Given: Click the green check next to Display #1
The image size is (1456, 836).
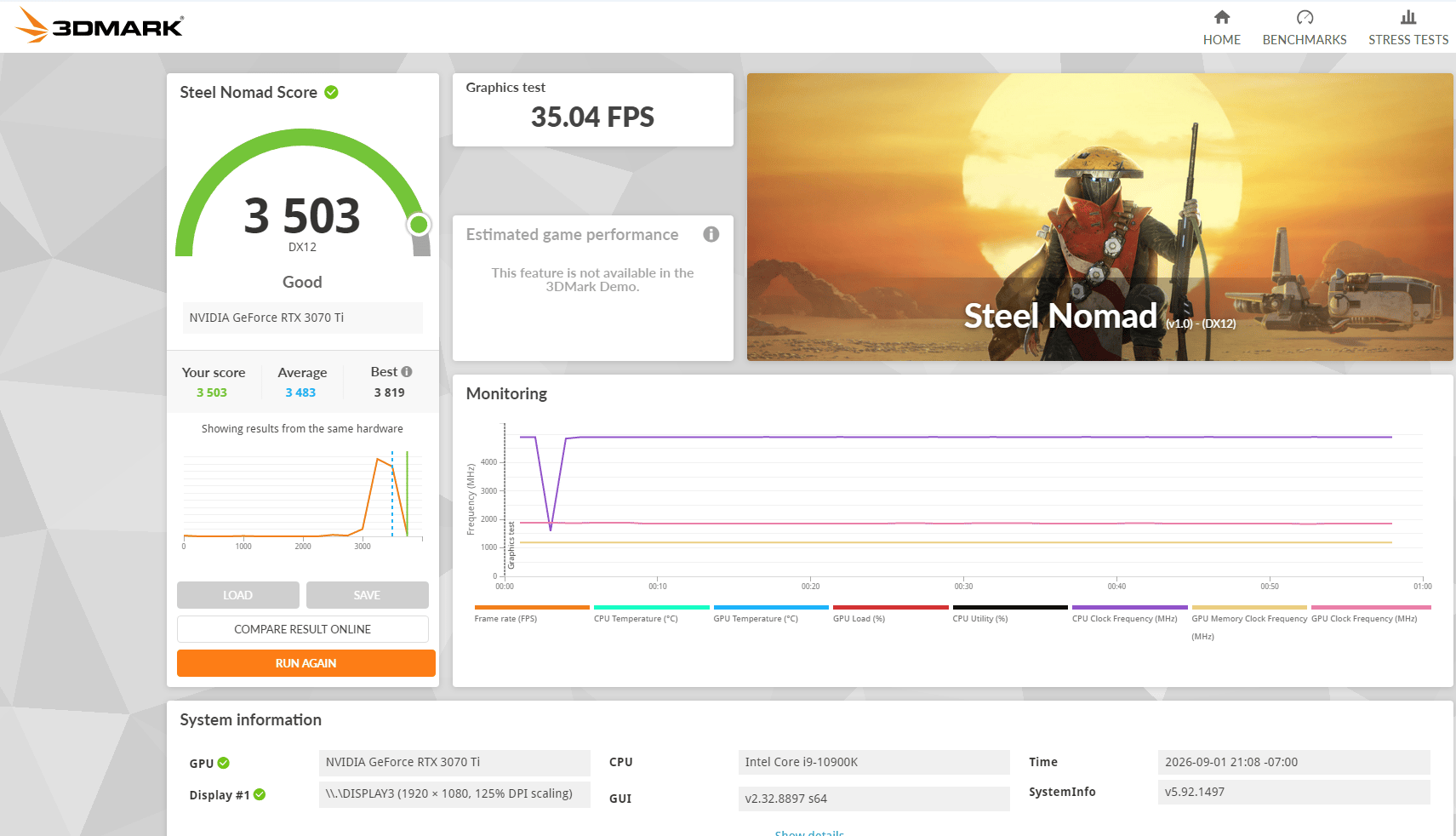Looking at the screenshot, I should coord(260,794).
